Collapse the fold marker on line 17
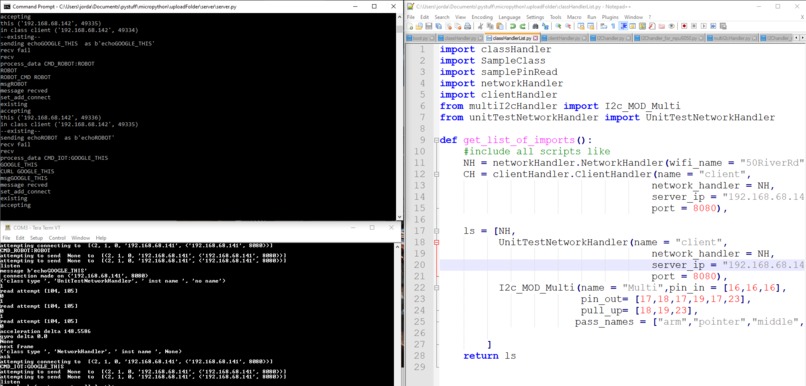806x386 pixels. click(437, 231)
